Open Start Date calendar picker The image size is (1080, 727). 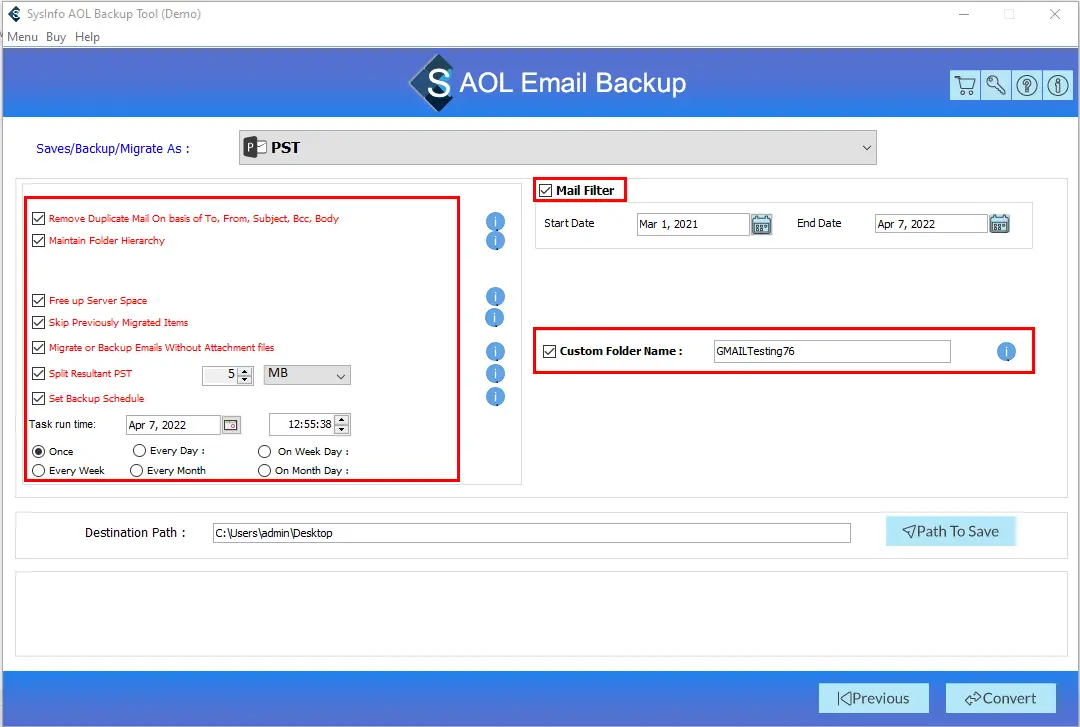coord(762,224)
